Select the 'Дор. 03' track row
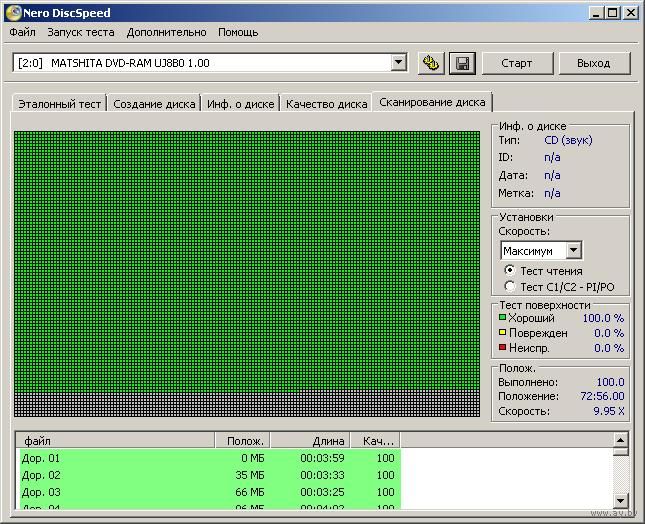The height and width of the screenshot is (524, 645). [210, 492]
